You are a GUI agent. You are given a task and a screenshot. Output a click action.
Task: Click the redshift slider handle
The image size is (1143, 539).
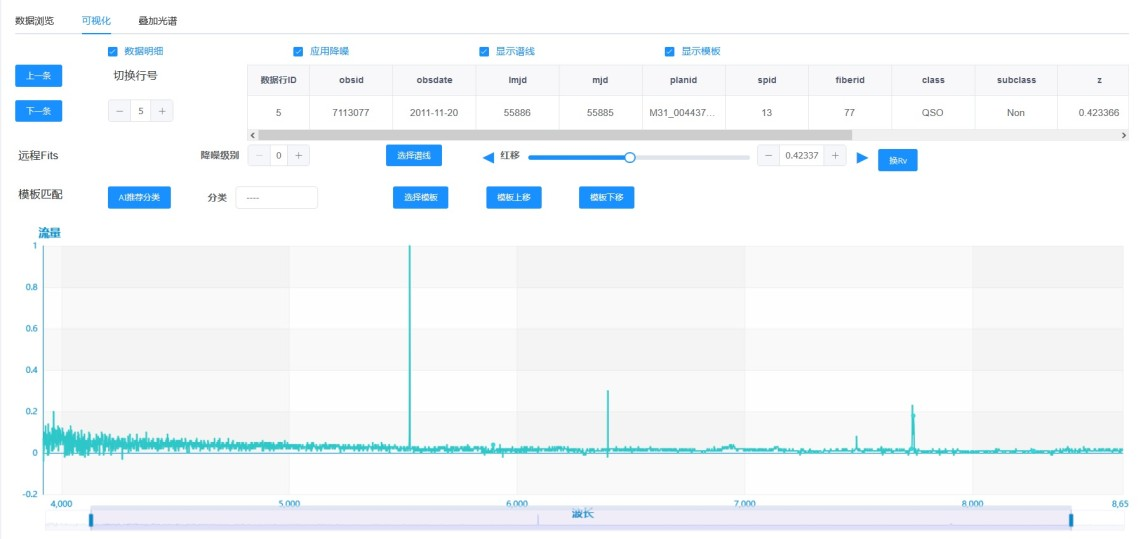630,157
